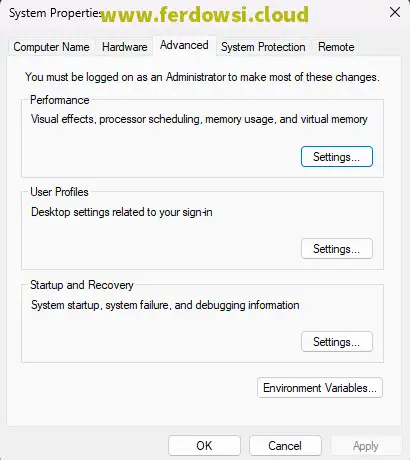Click the Startup and Recovery group heading
The height and width of the screenshot is (460, 410).
pos(82,285)
